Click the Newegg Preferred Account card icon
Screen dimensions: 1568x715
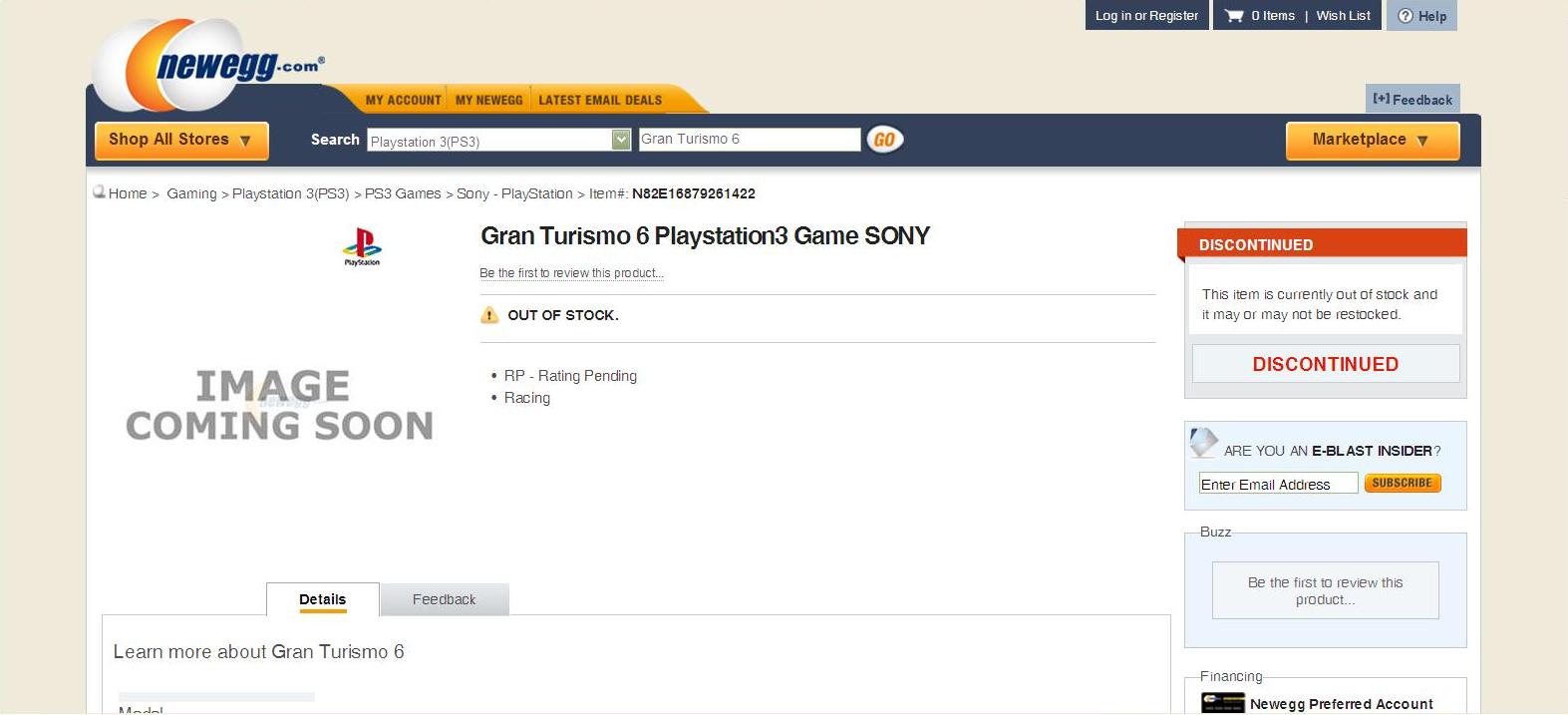point(1223,702)
